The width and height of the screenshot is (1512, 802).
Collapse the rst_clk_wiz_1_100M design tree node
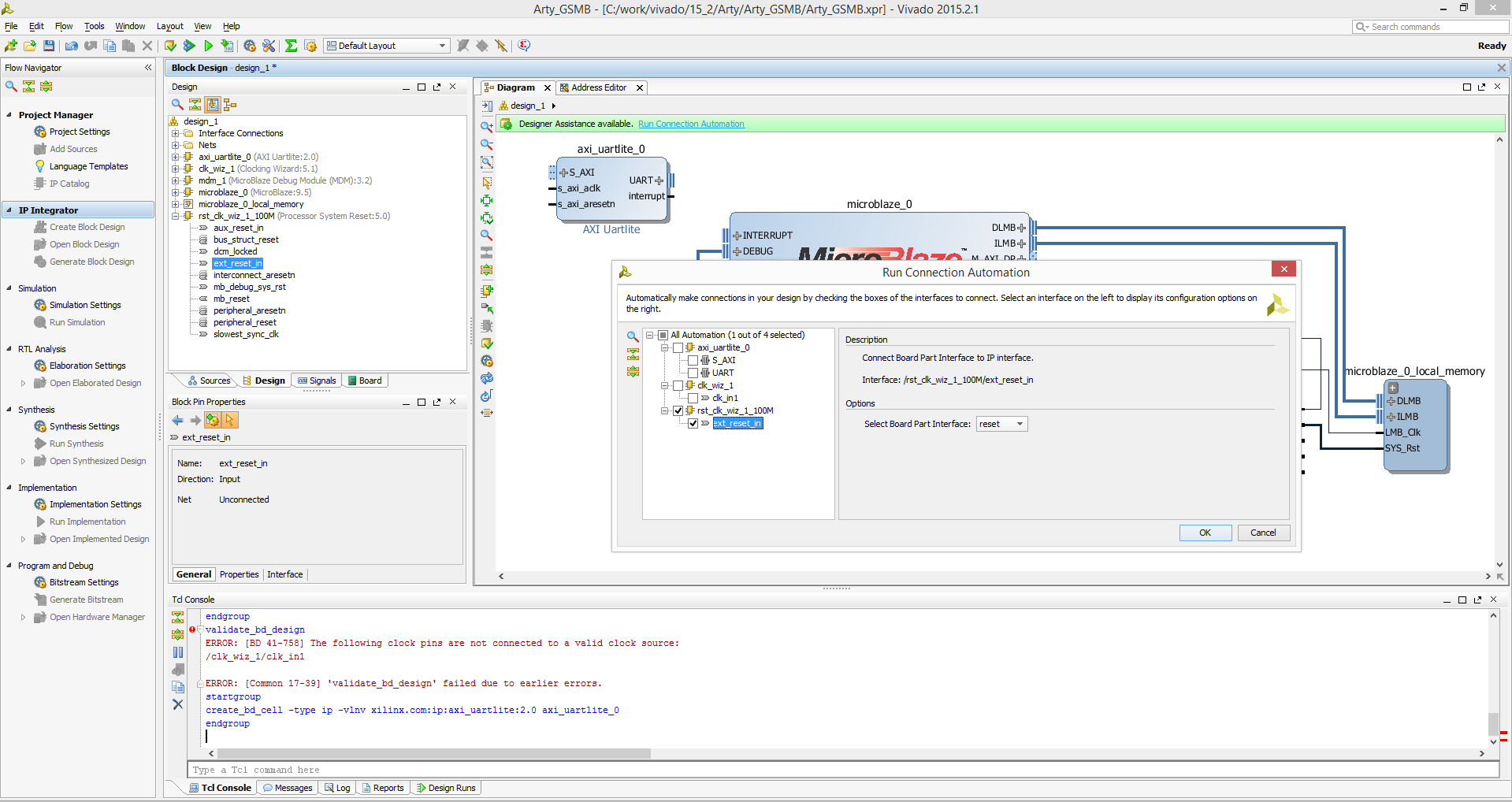coord(176,216)
